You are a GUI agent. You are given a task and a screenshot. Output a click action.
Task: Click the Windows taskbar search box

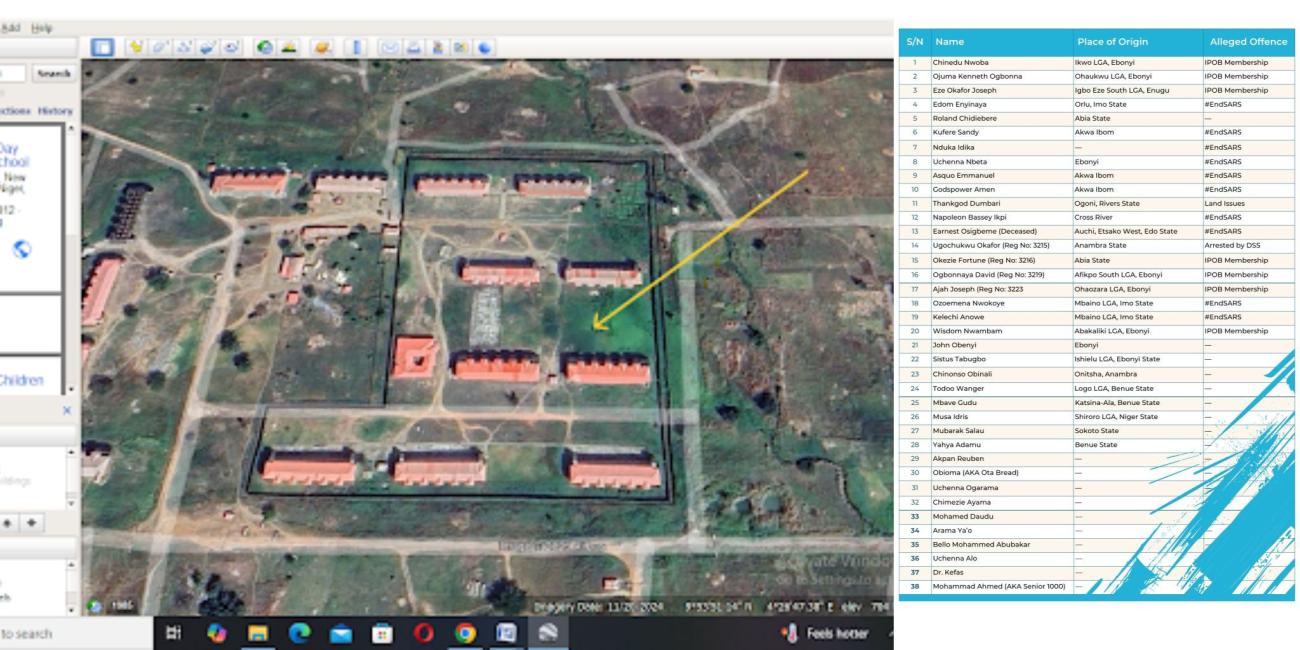40,634
